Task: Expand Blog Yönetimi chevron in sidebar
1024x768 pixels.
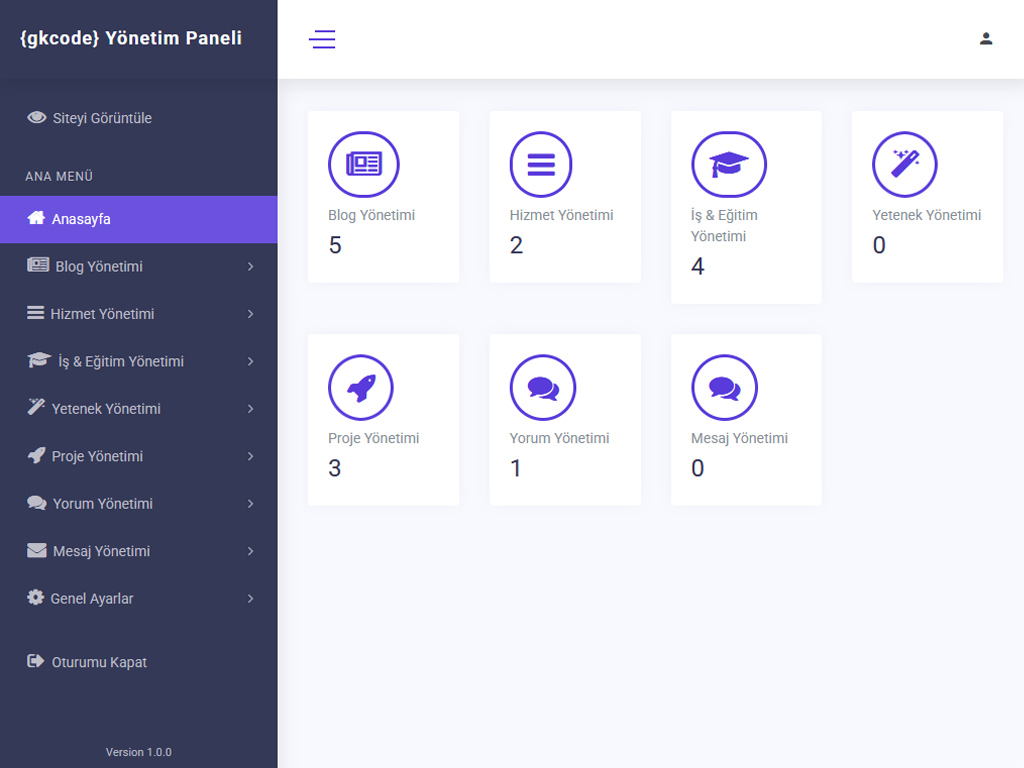Action: point(250,266)
